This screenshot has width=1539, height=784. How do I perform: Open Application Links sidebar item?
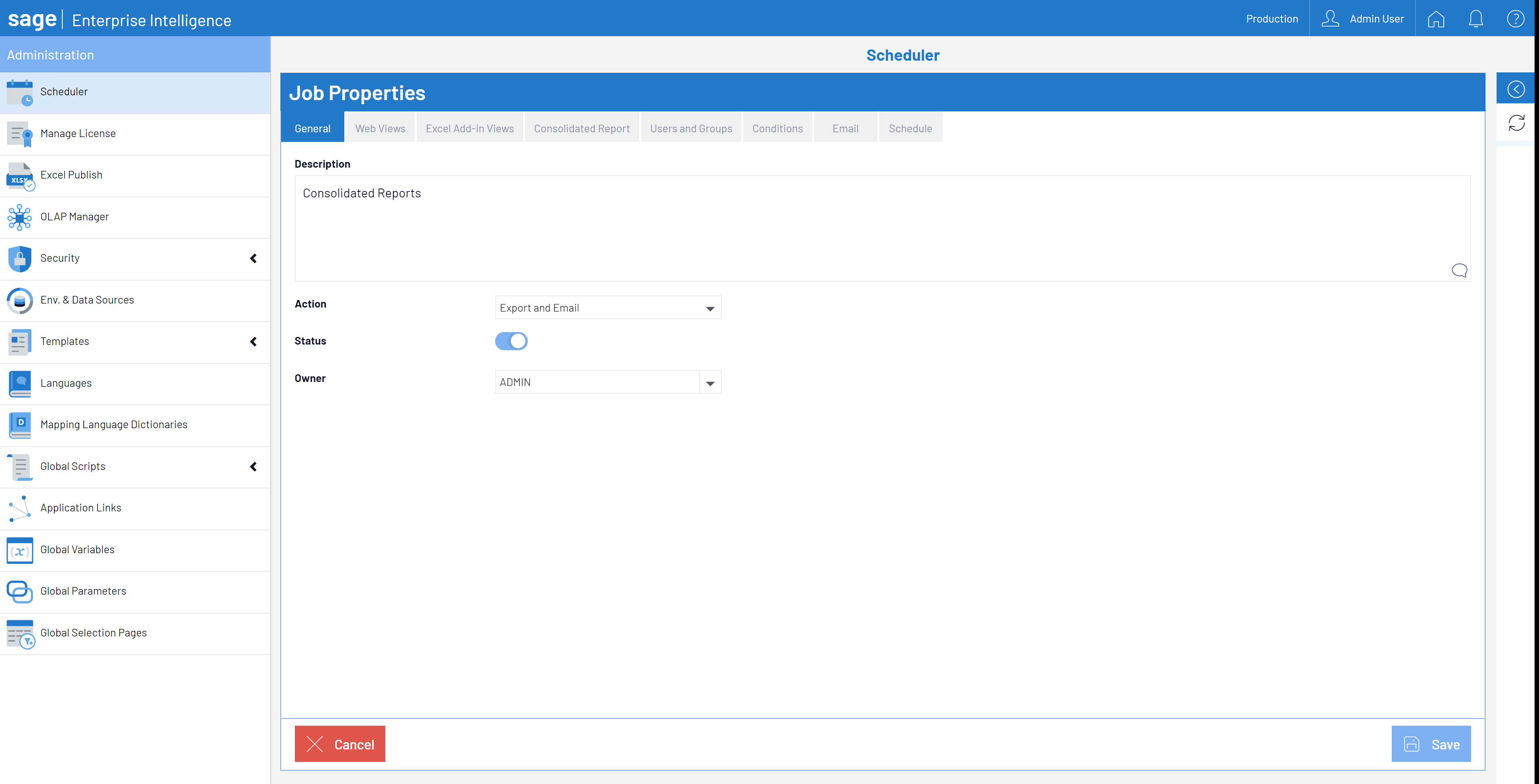81,507
